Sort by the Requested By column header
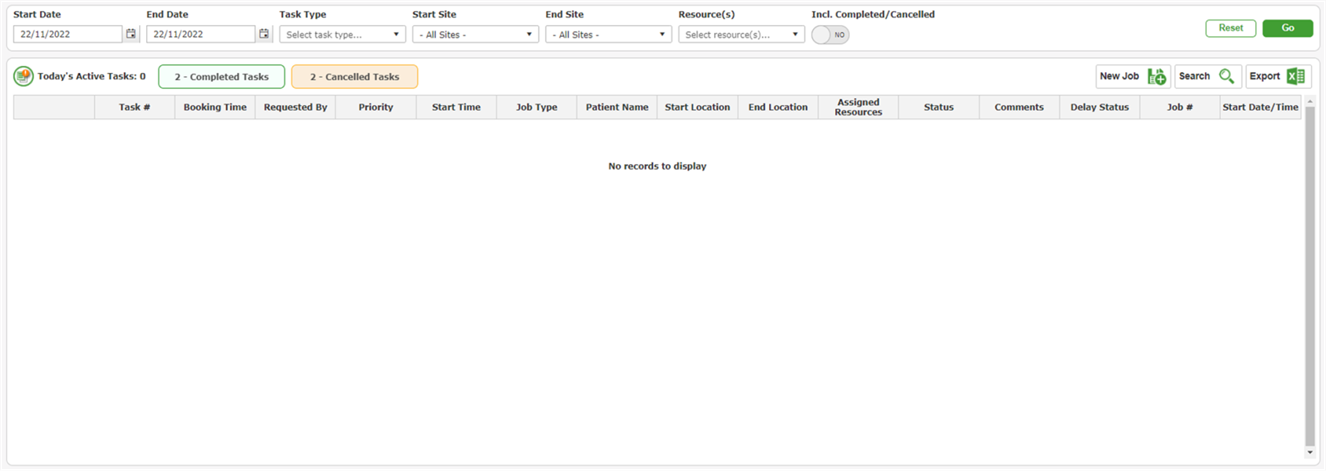This screenshot has height=471, width=1326. 295,107
